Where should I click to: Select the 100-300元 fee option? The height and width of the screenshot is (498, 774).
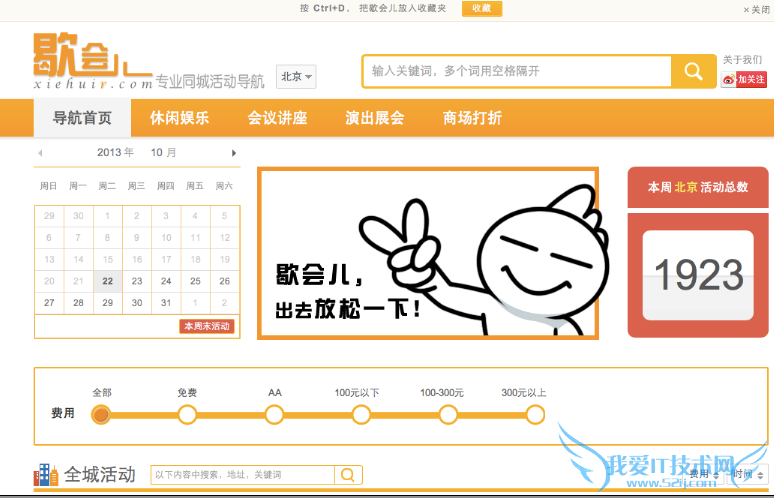(x=448, y=415)
